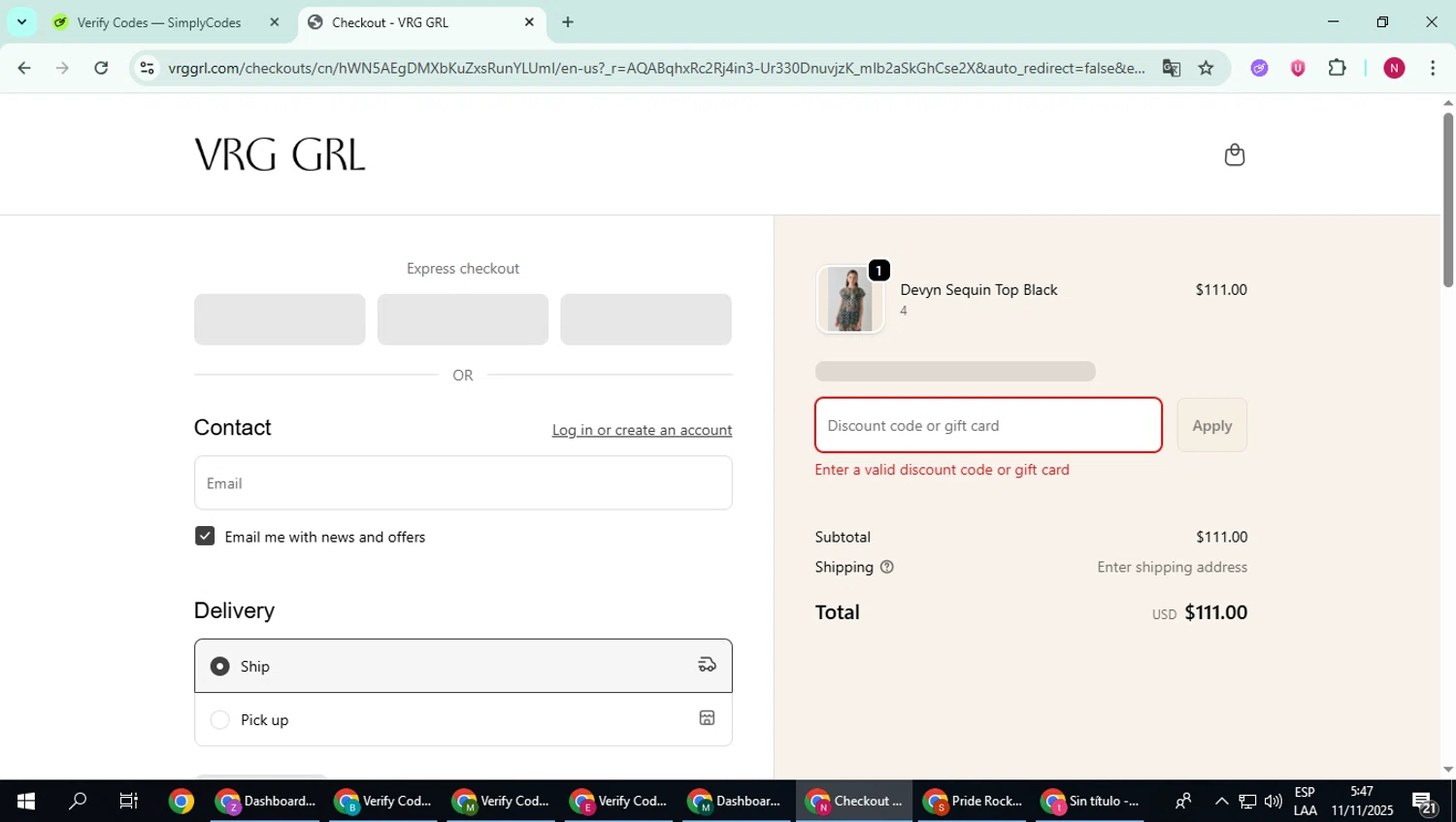1456x822 pixels.
Task: Go back to the previous page
Action: pos(24,68)
